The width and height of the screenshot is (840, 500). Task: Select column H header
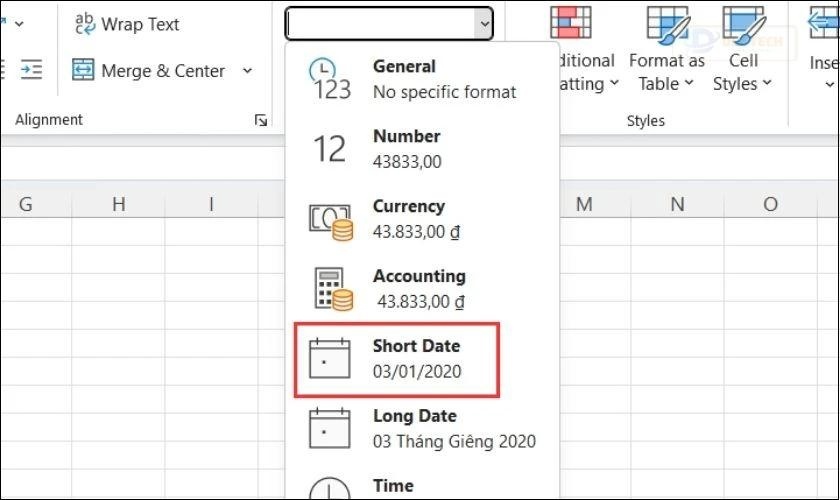pos(118,204)
